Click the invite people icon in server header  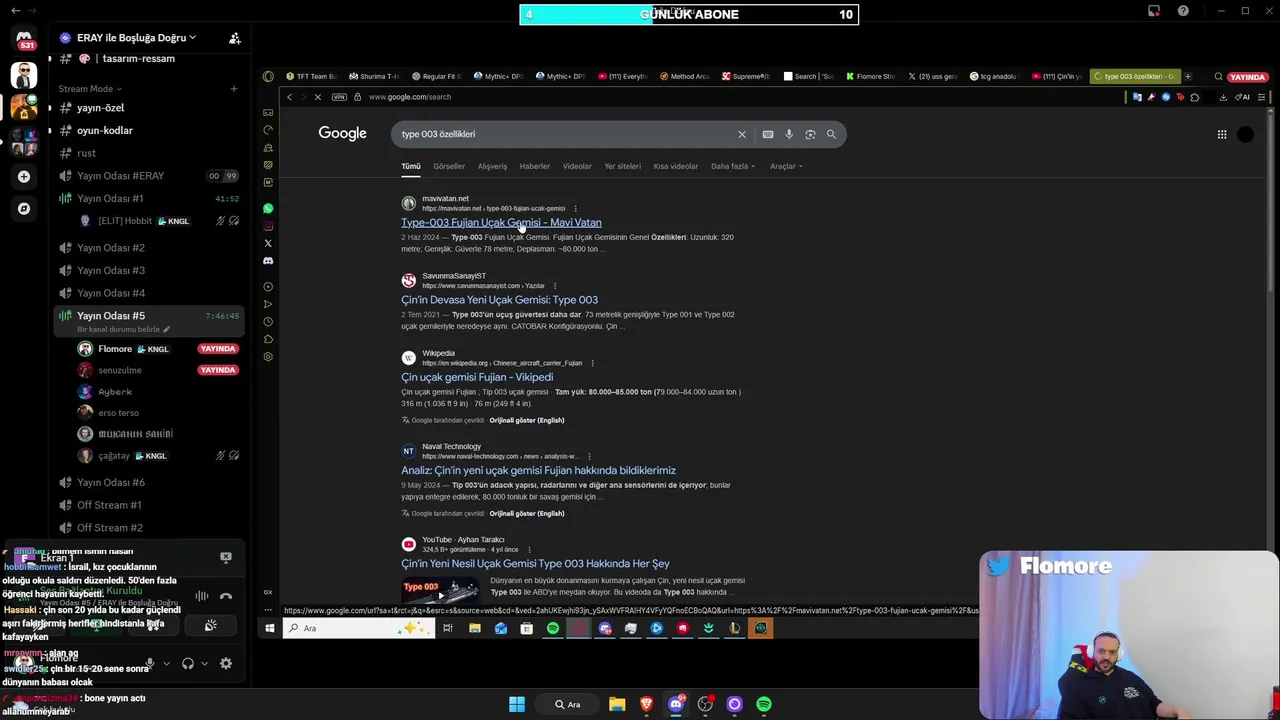(x=234, y=38)
